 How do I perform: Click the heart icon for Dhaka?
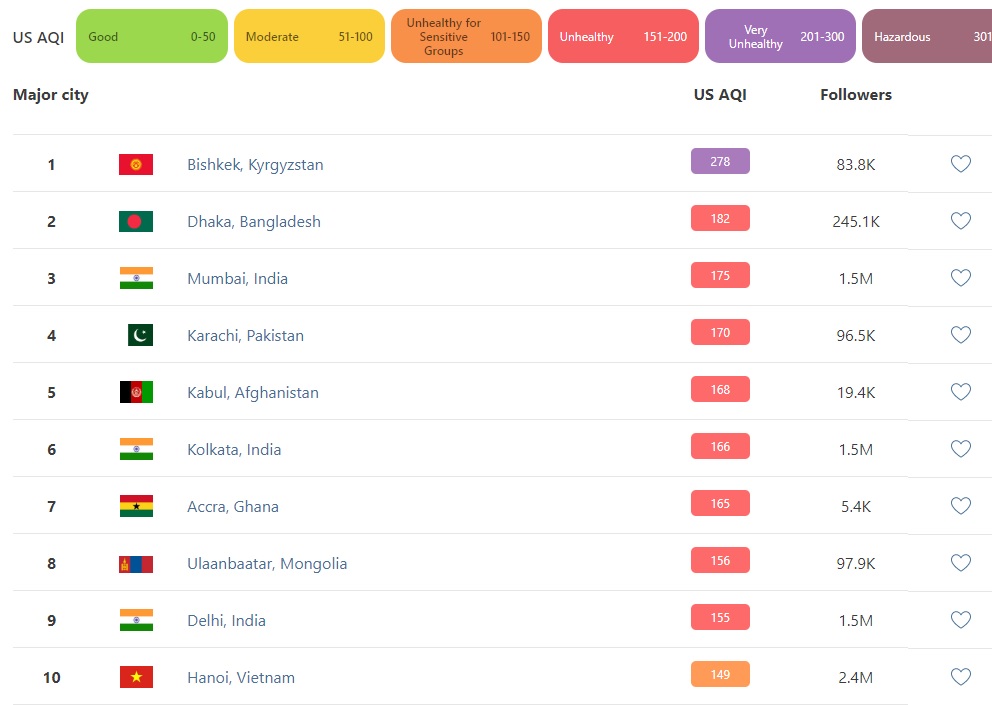[960, 221]
